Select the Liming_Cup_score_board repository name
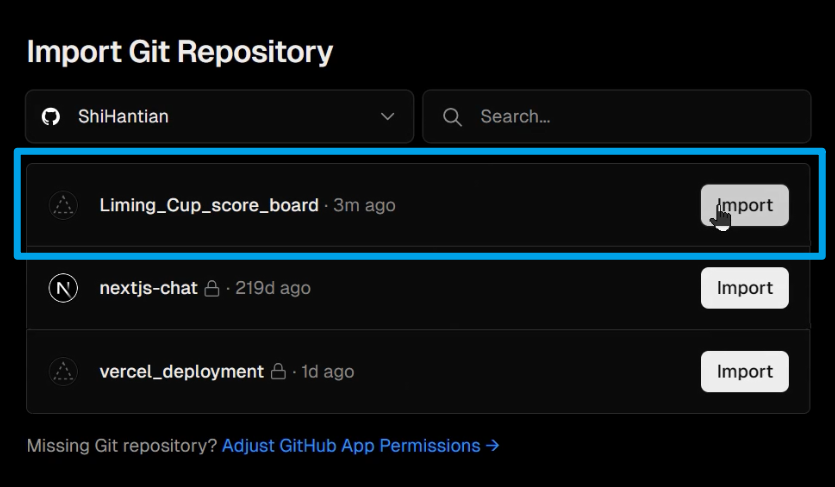This screenshot has height=487, width=835. coord(208,205)
